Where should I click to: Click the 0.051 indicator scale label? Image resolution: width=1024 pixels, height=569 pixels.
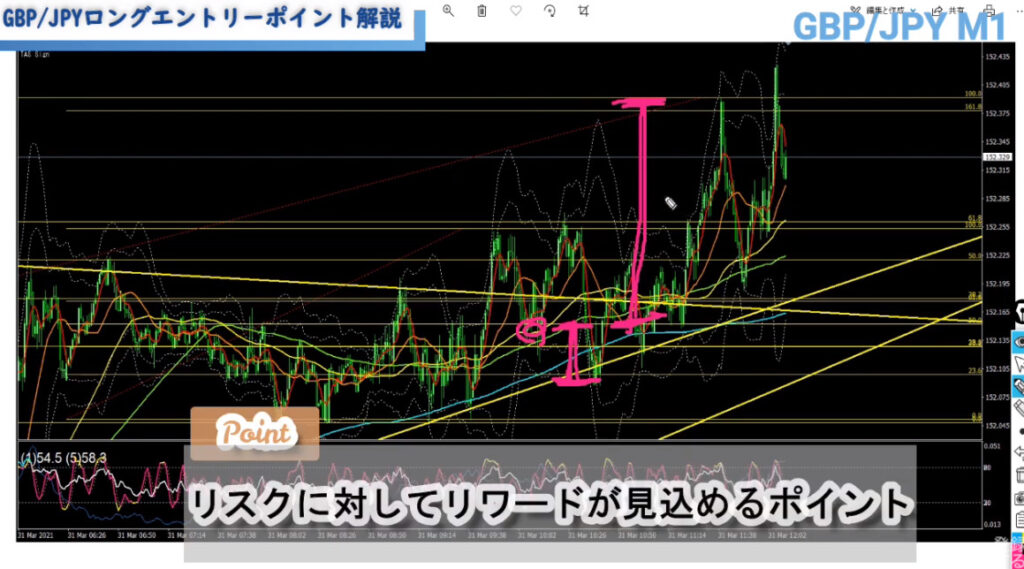(x=992, y=446)
